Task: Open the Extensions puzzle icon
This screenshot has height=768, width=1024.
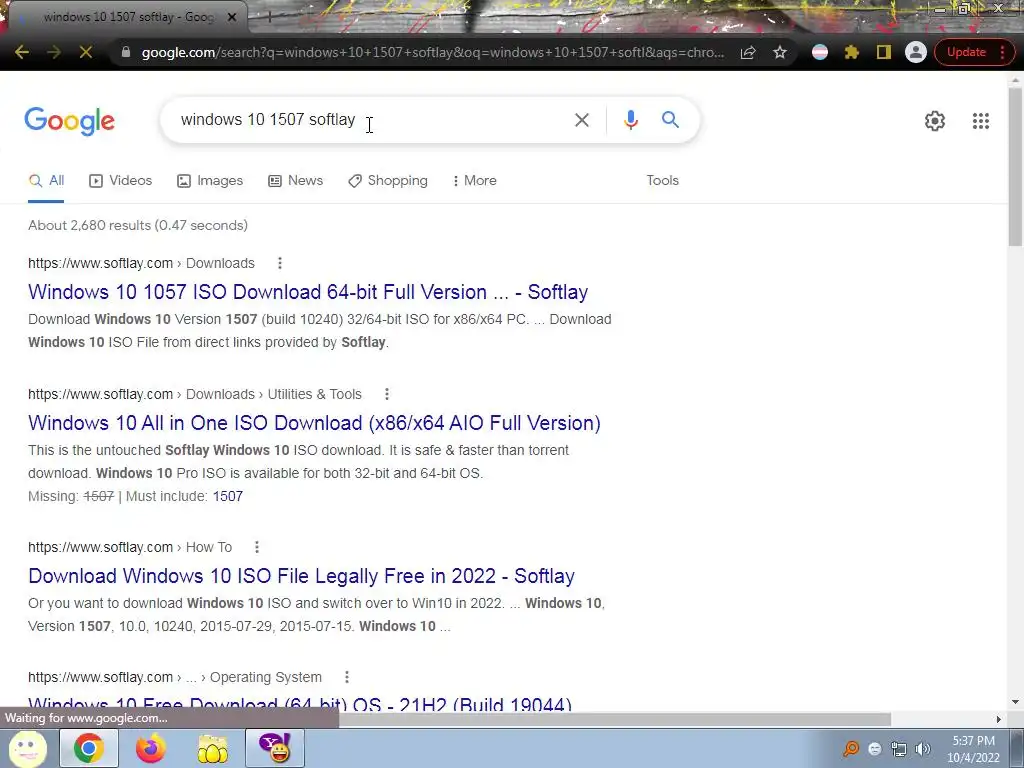Action: pyautogui.click(x=852, y=52)
